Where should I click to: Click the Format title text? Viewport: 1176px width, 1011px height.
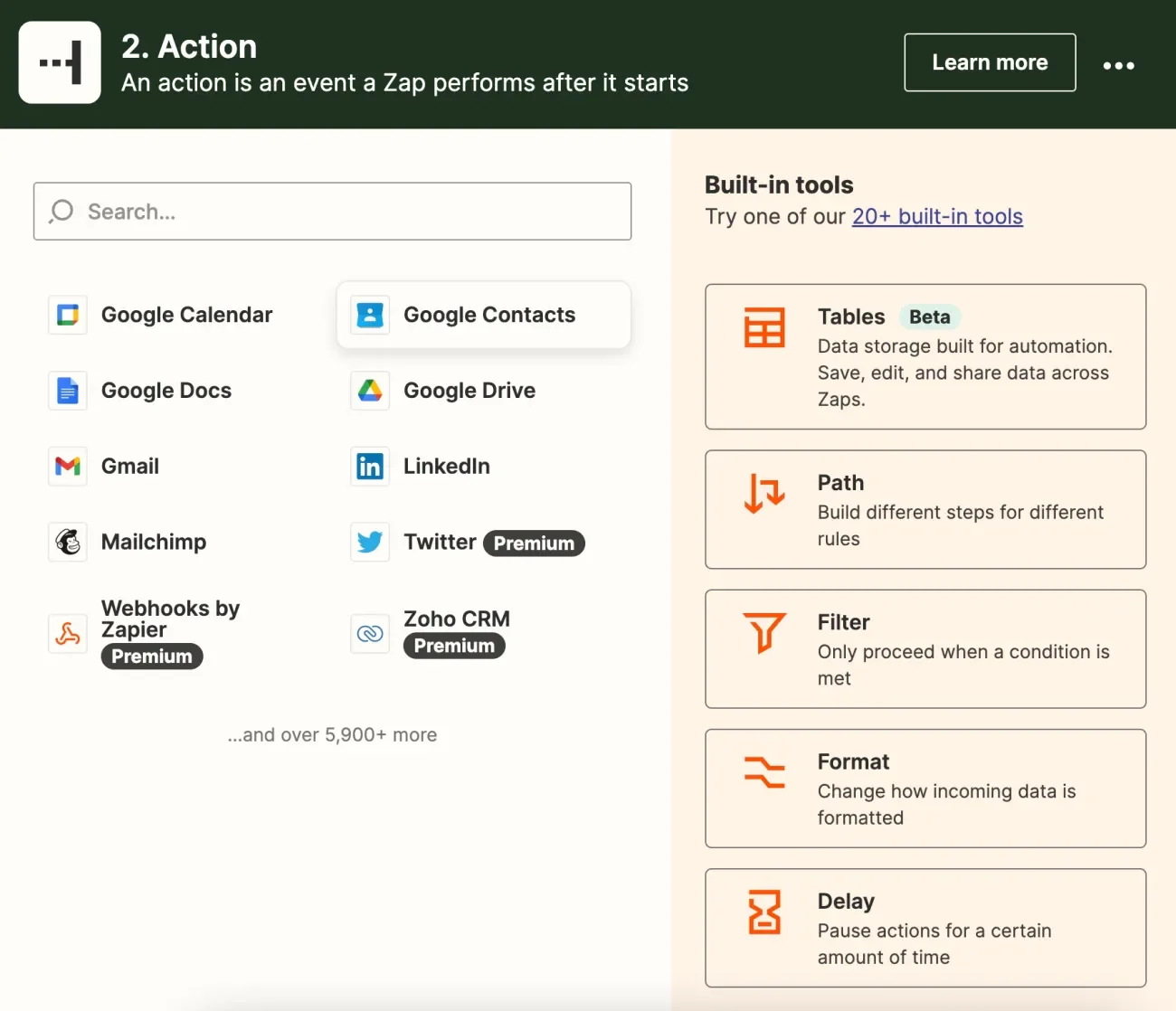(853, 761)
